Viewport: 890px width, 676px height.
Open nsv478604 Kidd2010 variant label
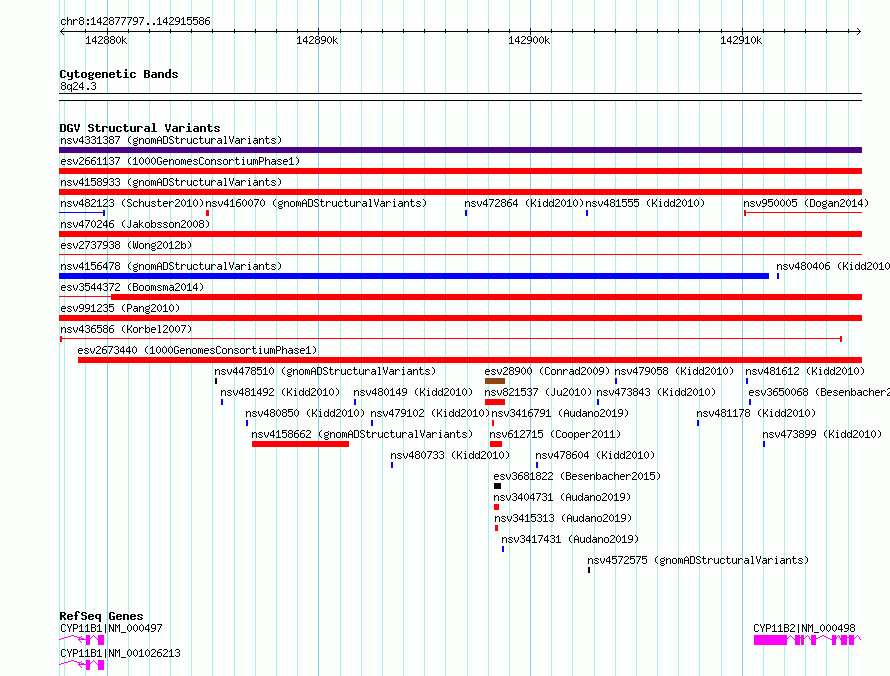coord(595,455)
